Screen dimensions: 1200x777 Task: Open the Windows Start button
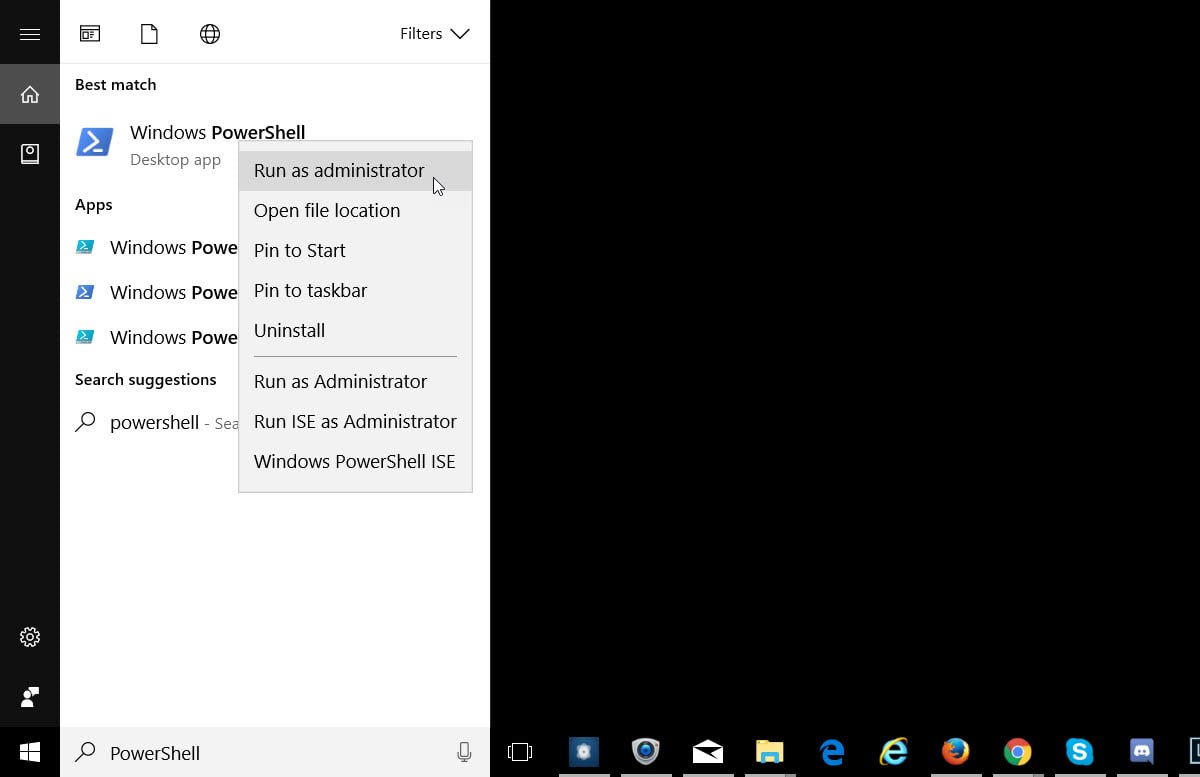pyautogui.click(x=30, y=752)
